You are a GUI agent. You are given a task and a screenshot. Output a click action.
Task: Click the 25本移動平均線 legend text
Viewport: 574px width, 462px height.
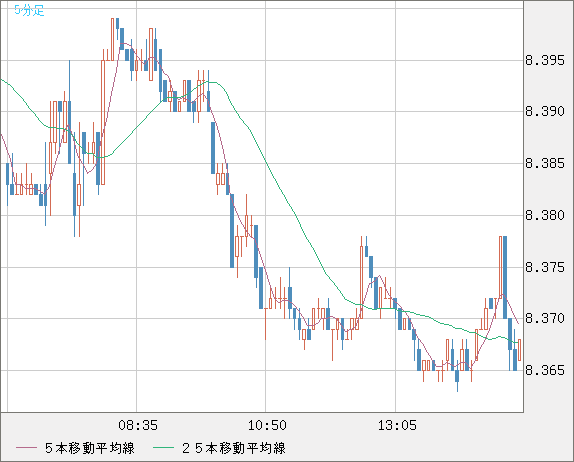[234, 448]
